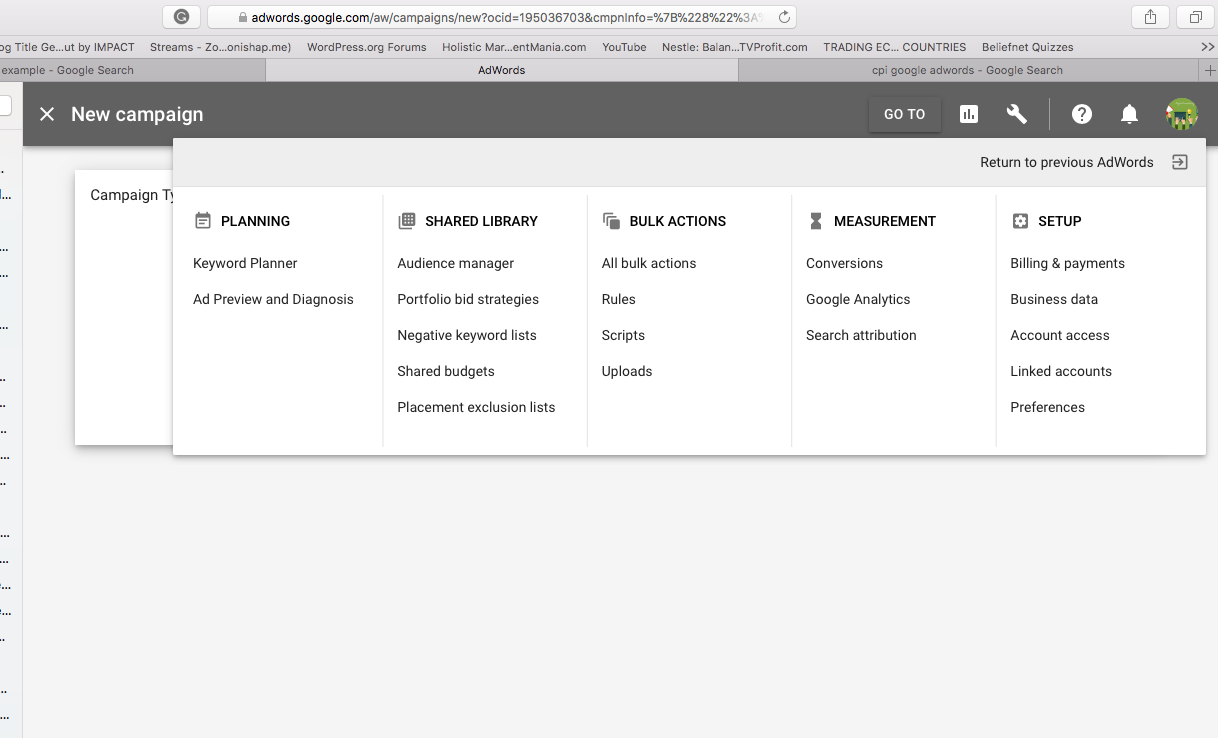Viewport: 1218px width, 738px height.
Task: Click the Planning calendar icon
Action: 203,221
